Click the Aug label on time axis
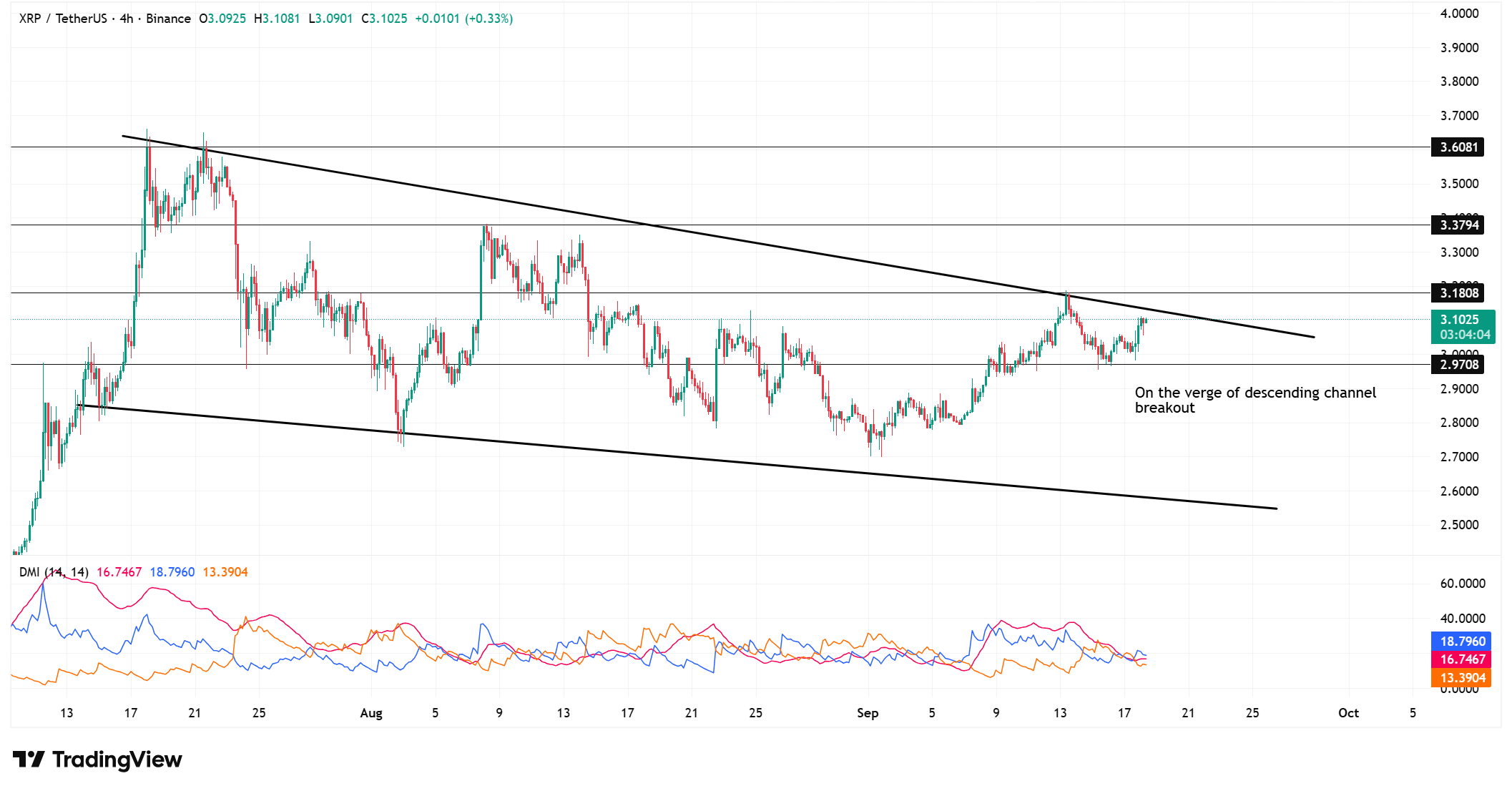This screenshot has width=1512, height=791. pos(371,713)
